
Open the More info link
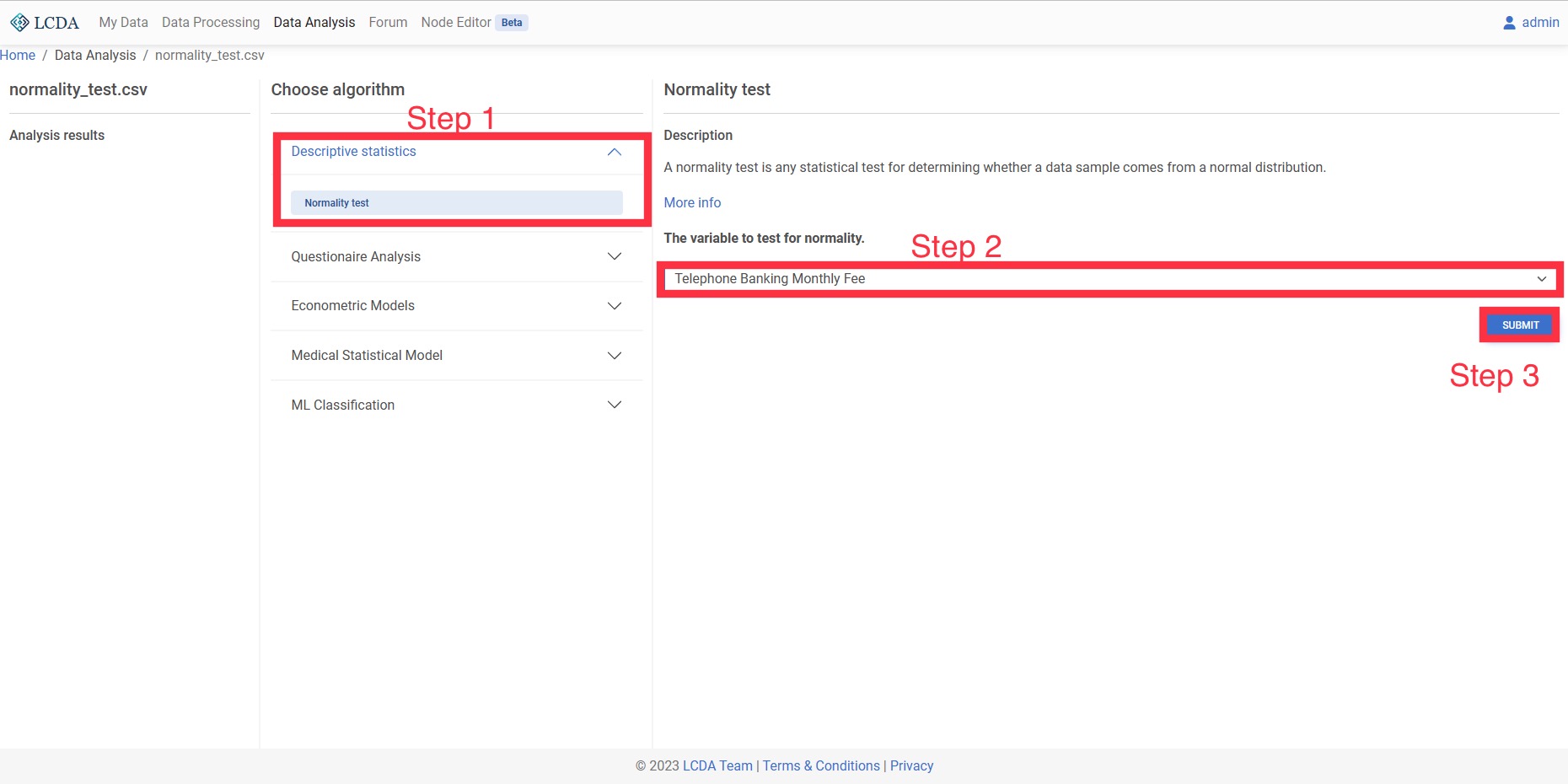[x=692, y=202]
